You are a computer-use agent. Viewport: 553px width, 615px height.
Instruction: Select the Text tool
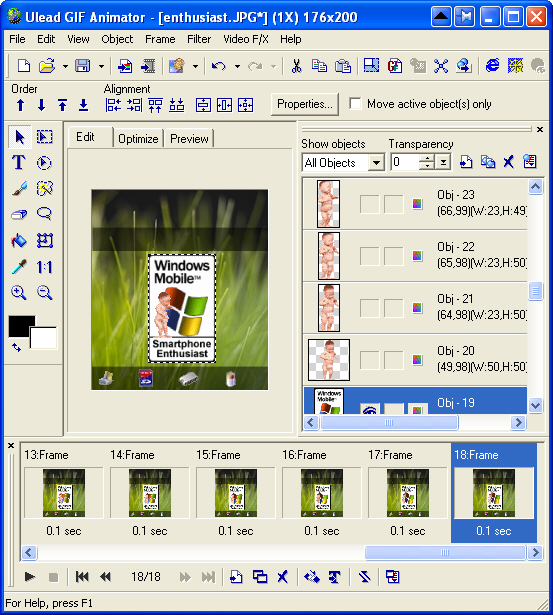(19, 163)
